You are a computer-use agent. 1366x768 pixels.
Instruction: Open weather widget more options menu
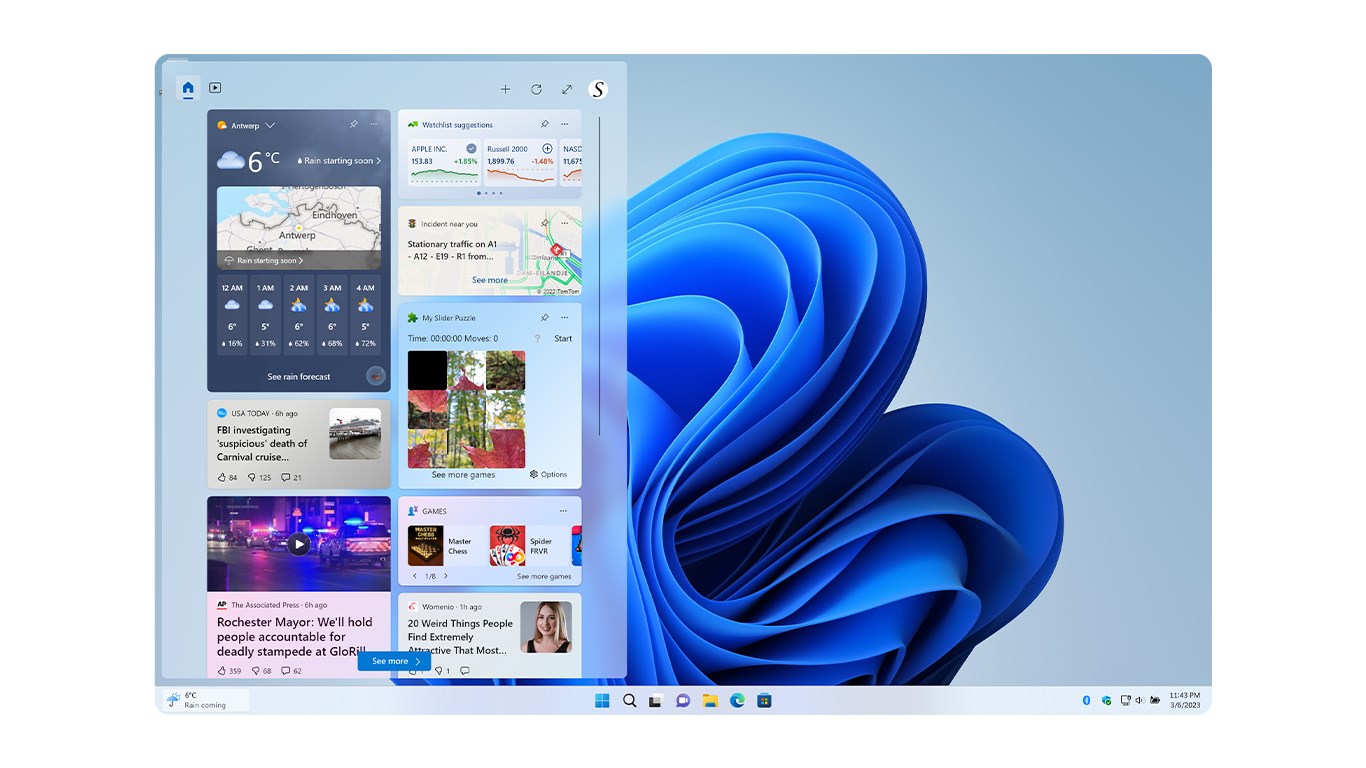click(373, 125)
